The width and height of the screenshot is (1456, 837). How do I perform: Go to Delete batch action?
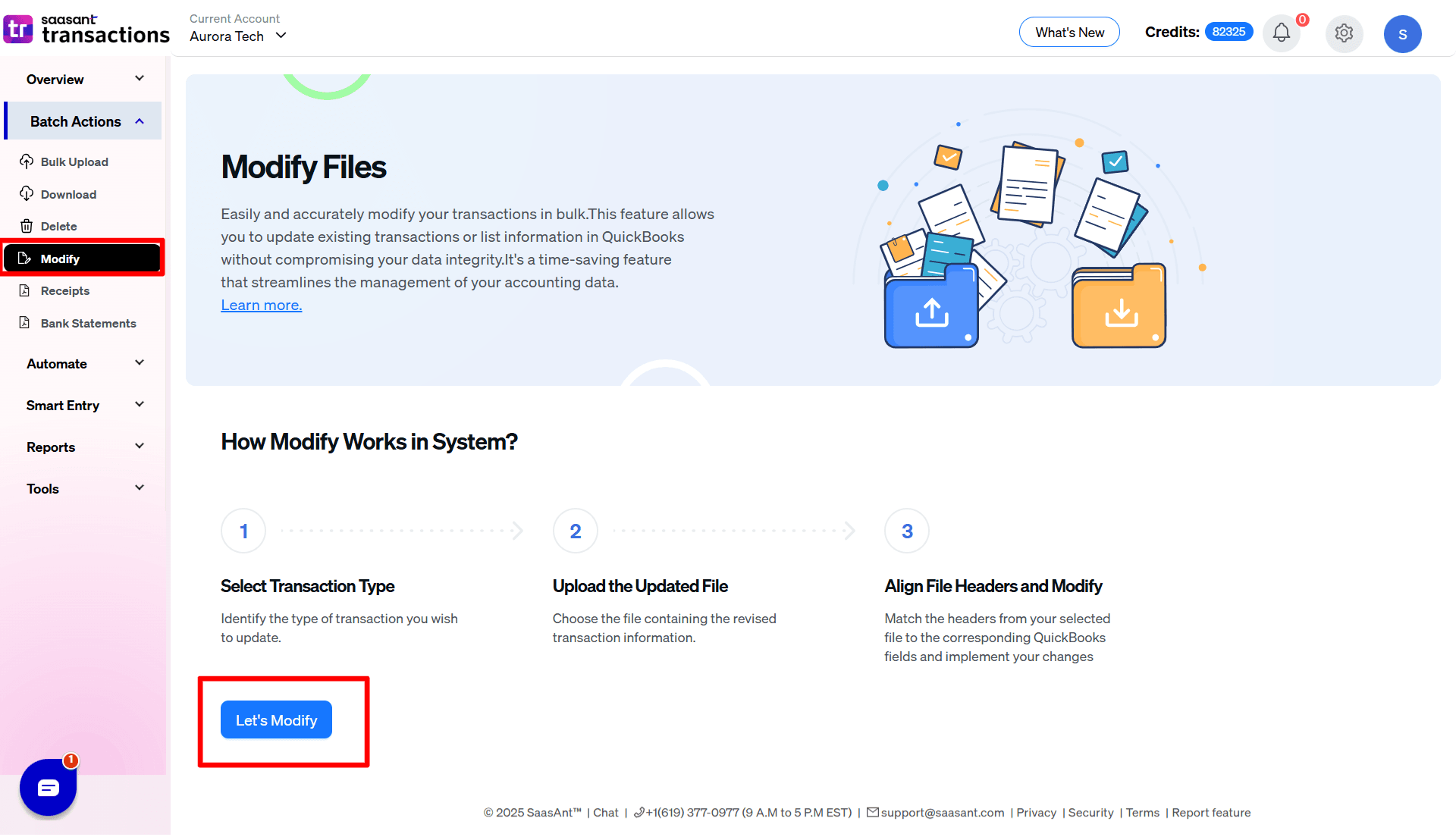click(x=58, y=227)
